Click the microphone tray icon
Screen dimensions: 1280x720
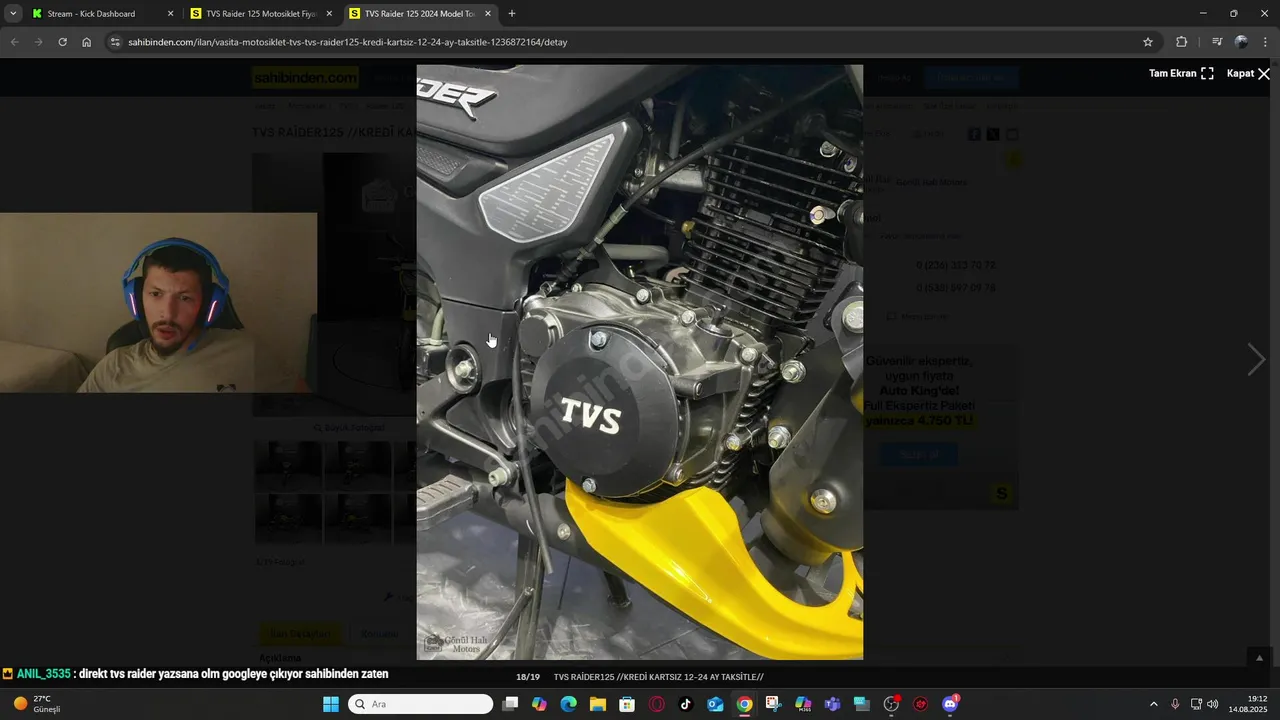[1175, 704]
